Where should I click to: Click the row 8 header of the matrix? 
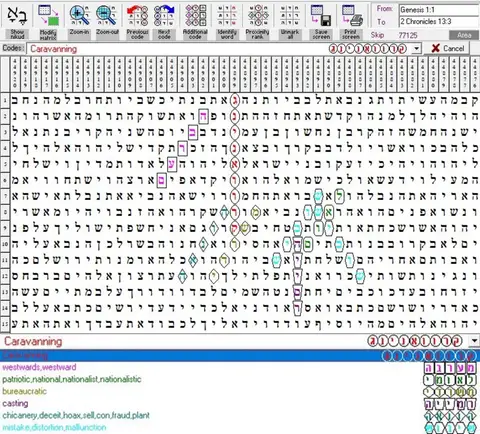[x=5, y=212]
